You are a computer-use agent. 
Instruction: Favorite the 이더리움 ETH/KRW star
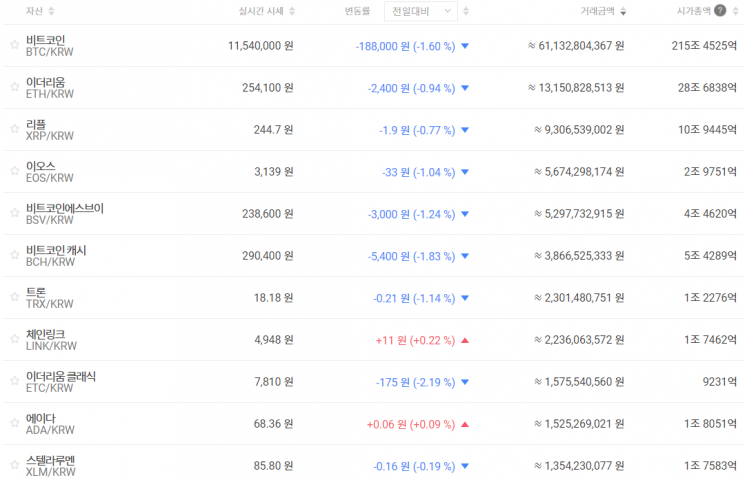(x=15, y=86)
